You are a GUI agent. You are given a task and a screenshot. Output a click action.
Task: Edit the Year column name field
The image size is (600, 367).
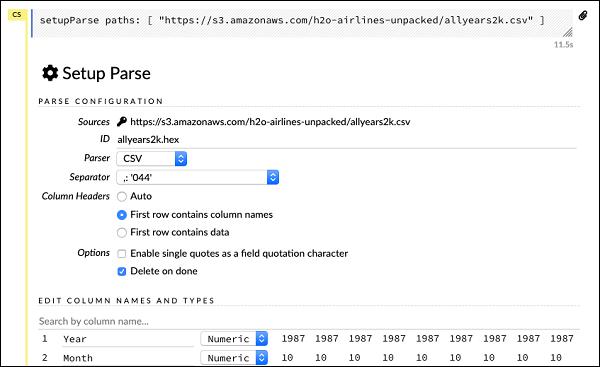pos(128,339)
